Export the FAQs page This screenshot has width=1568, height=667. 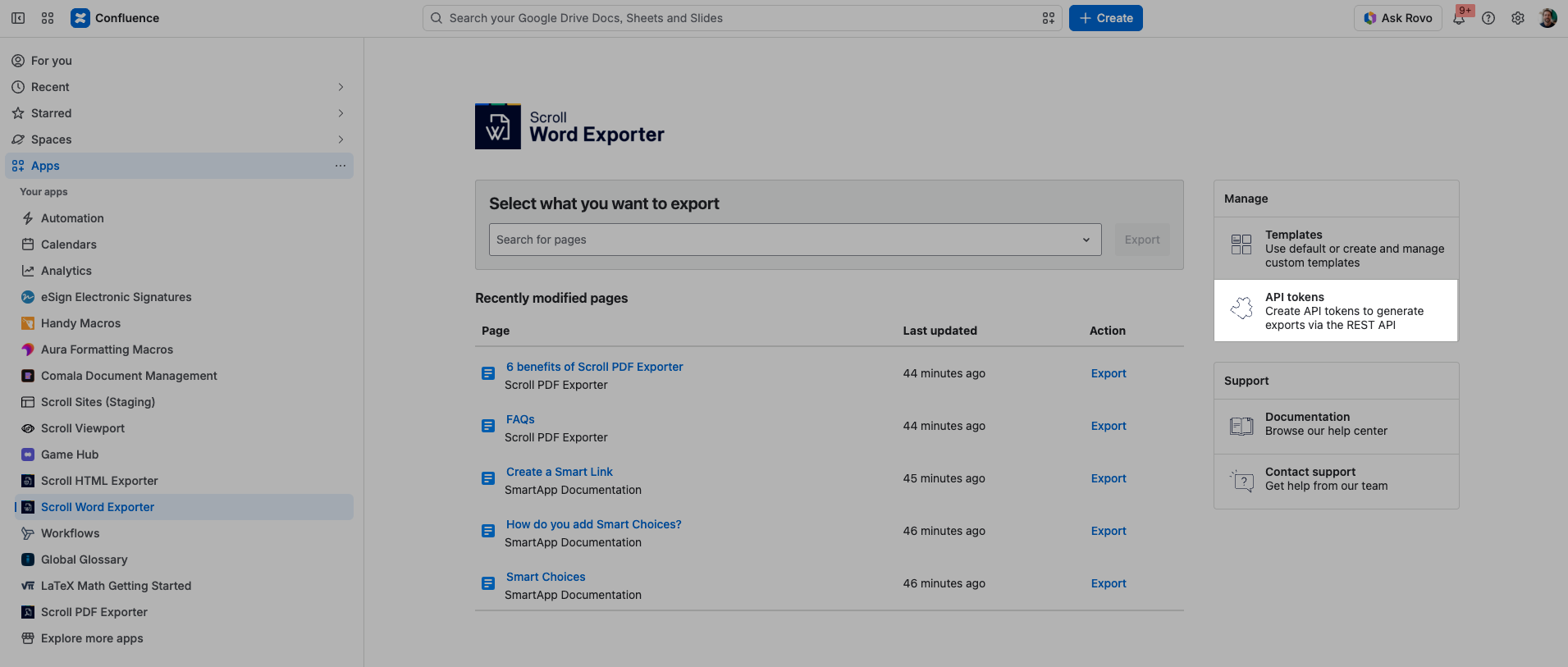tap(1109, 426)
